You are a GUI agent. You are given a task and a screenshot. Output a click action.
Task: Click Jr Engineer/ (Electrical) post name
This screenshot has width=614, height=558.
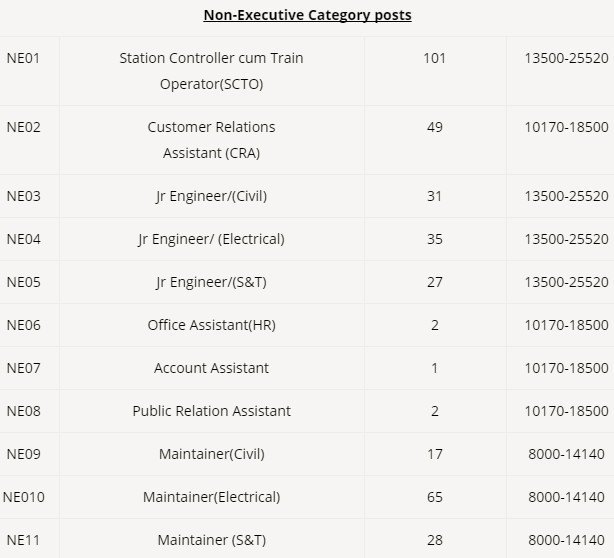[211, 239]
